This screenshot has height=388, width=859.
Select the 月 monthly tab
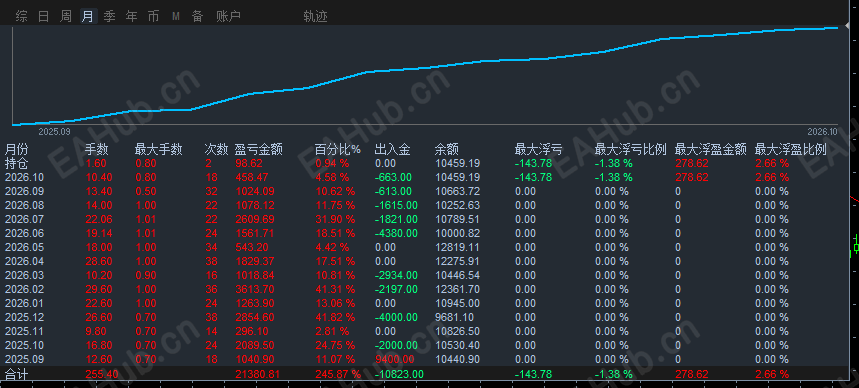tap(88, 16)
